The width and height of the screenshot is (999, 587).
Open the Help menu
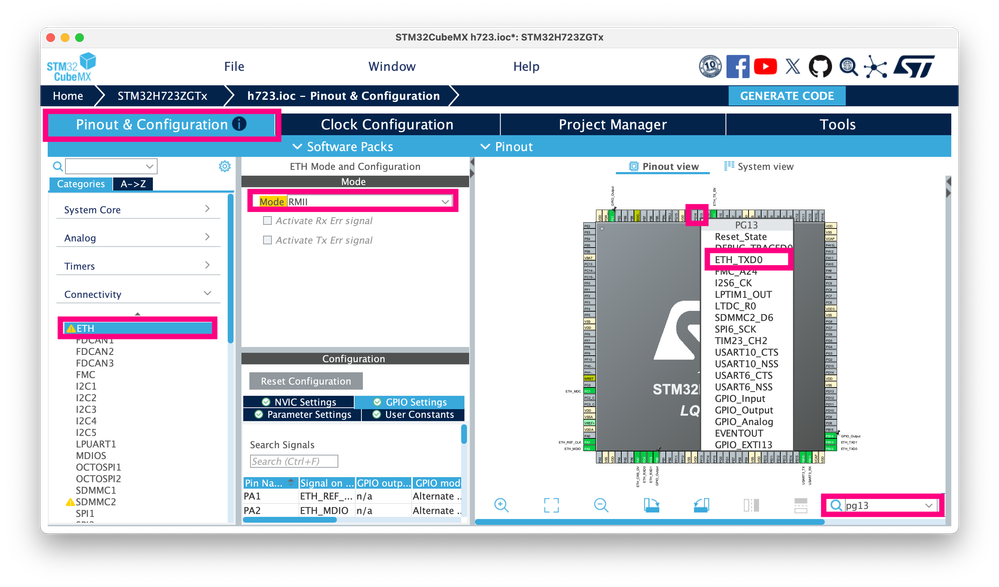pos(526,66)
